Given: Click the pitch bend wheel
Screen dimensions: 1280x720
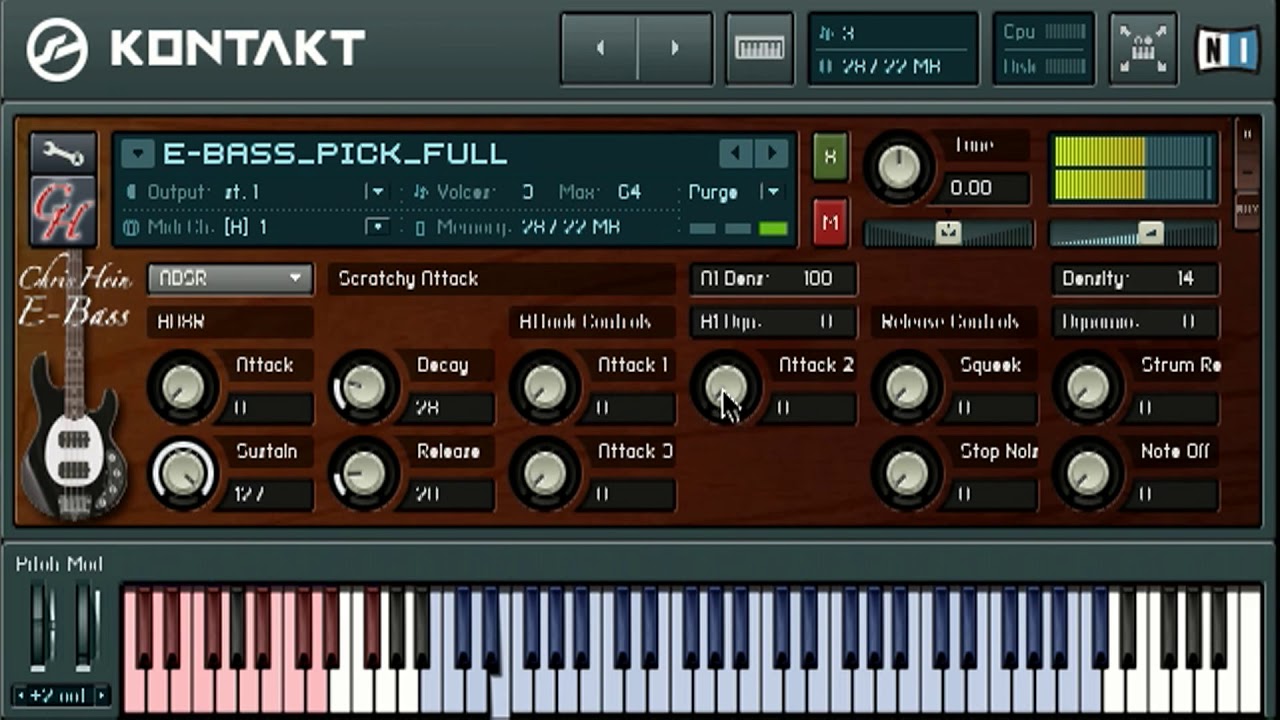Looking at the screenshot, I should (x=39, y=625).
